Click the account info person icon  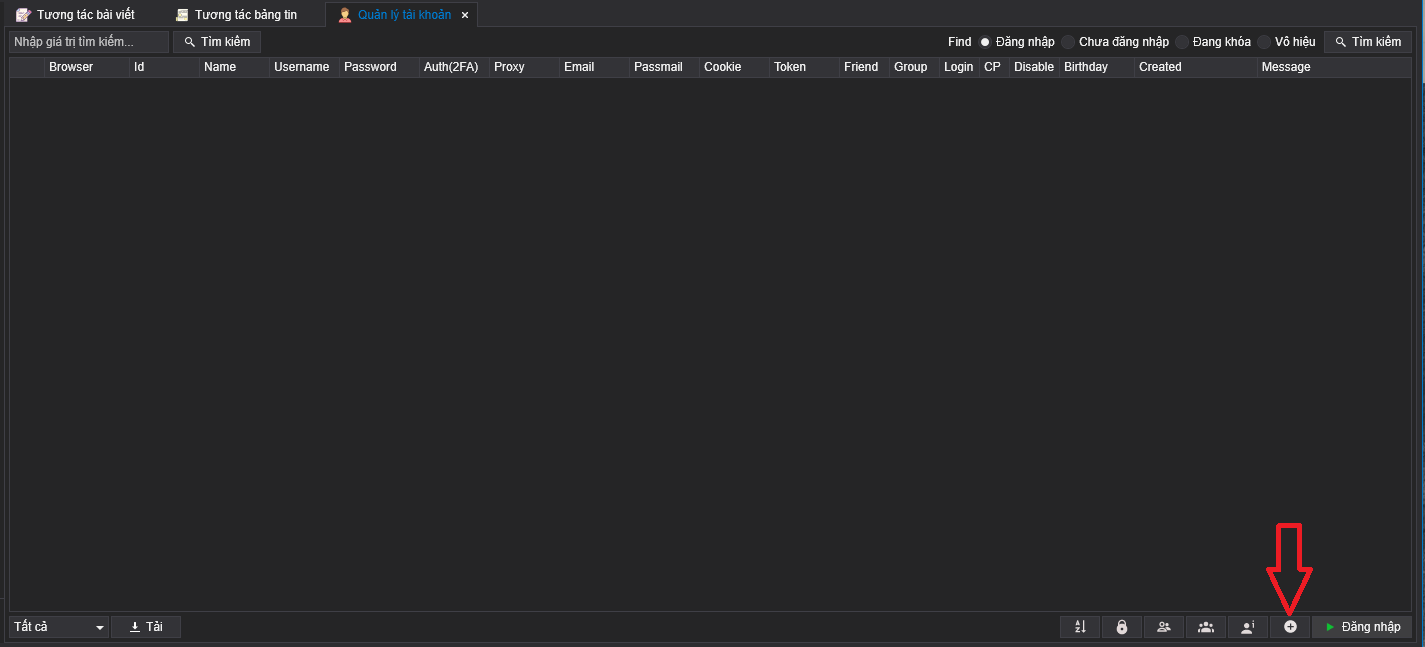pyautogui.click(x=1248, y=627)
